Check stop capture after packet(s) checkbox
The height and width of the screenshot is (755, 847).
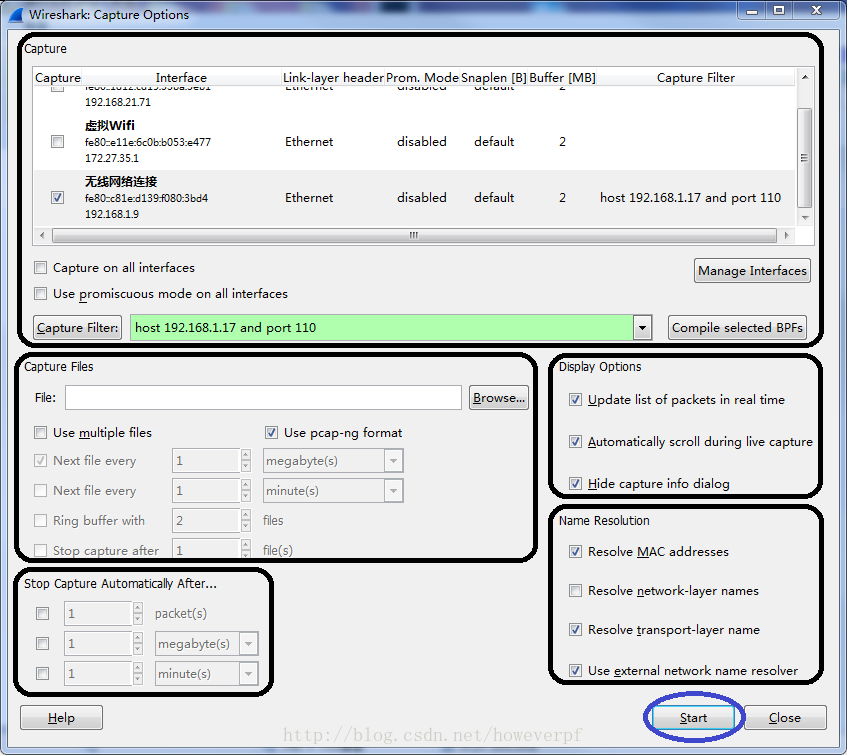[x=43, y=614]
